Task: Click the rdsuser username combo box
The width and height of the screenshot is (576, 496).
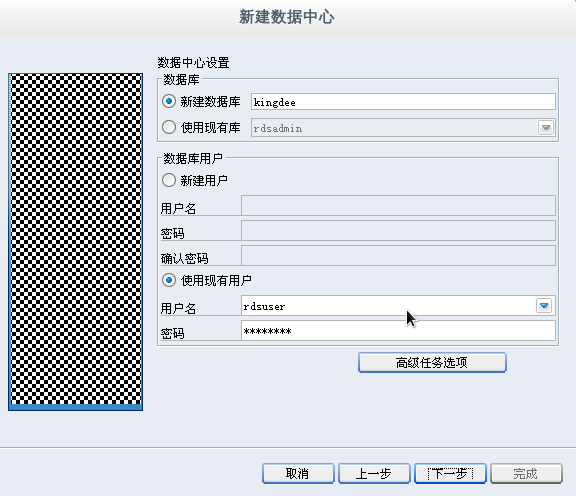Action: 398,306
